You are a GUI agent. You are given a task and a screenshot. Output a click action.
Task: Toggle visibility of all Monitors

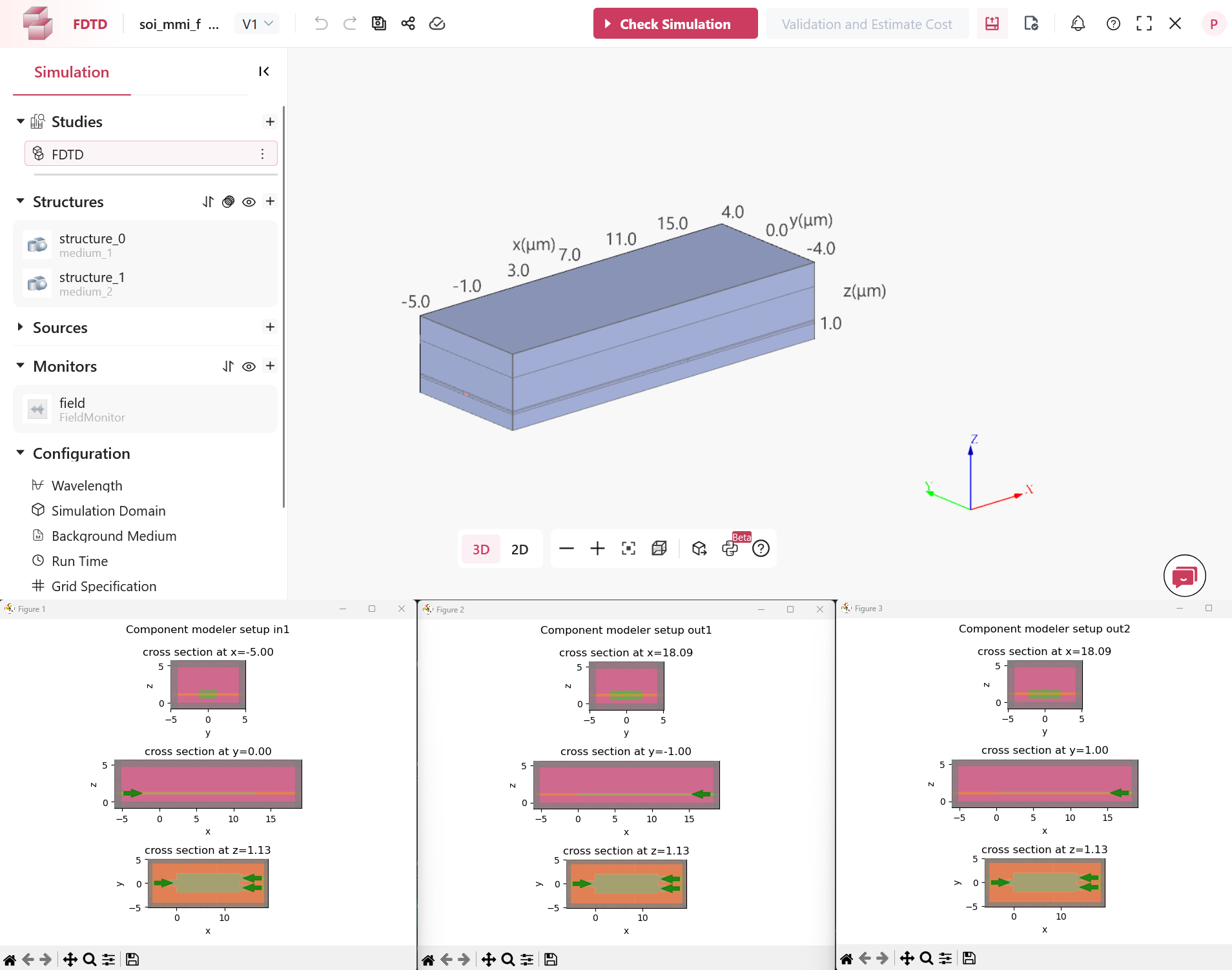249,367
